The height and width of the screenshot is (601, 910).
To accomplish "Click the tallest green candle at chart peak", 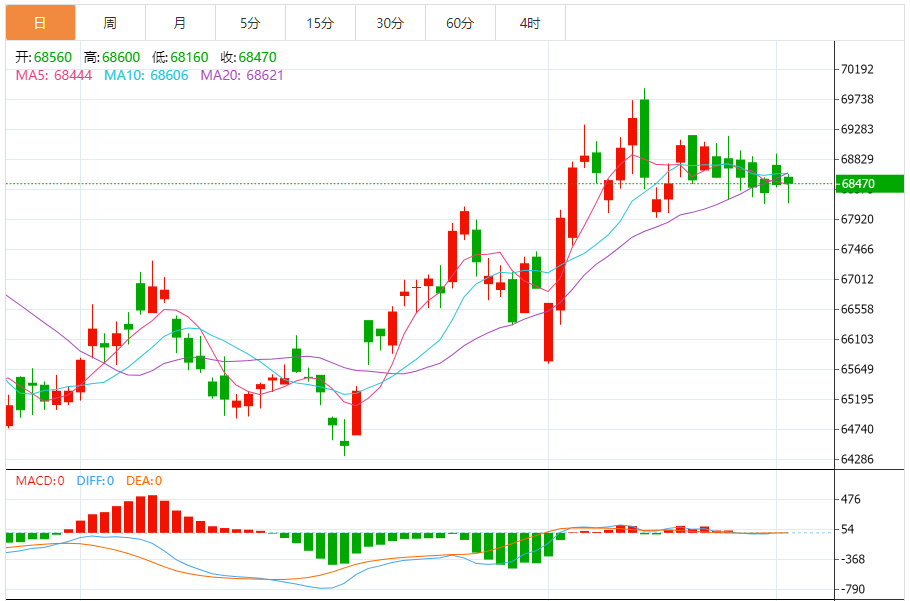I will pos(644,139).
